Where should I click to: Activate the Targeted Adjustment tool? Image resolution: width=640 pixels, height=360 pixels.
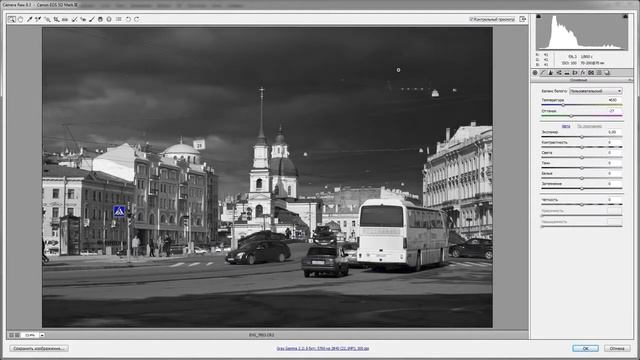[47, 19]
